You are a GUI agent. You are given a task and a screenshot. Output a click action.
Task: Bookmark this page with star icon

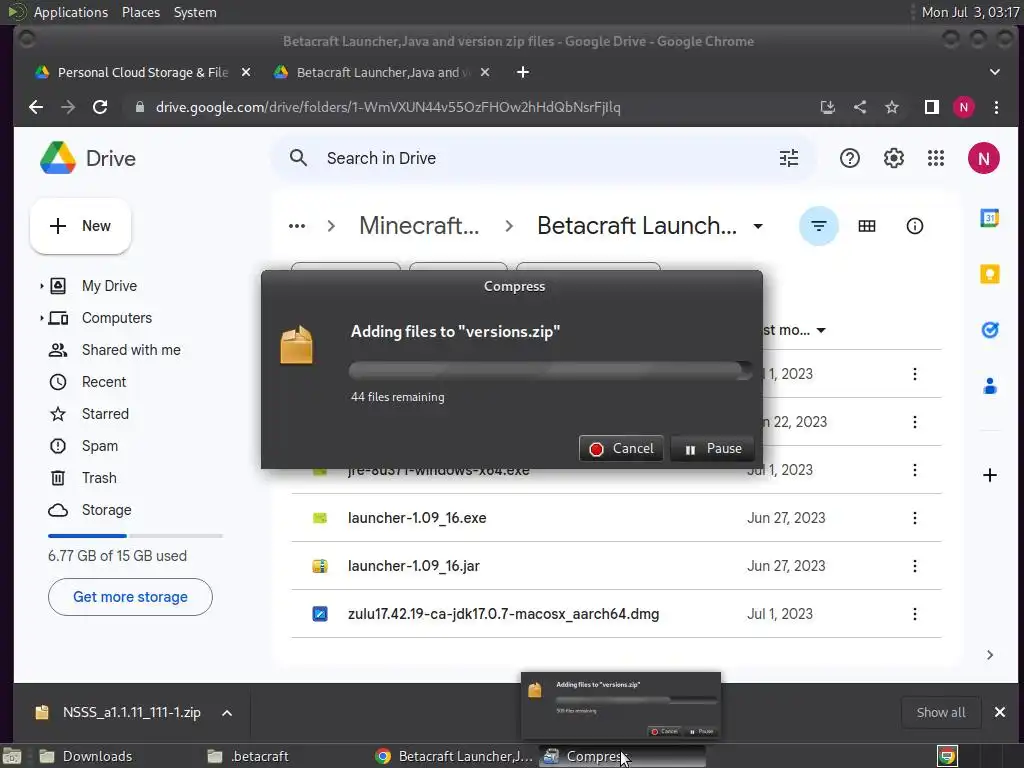tap(891, 107)
